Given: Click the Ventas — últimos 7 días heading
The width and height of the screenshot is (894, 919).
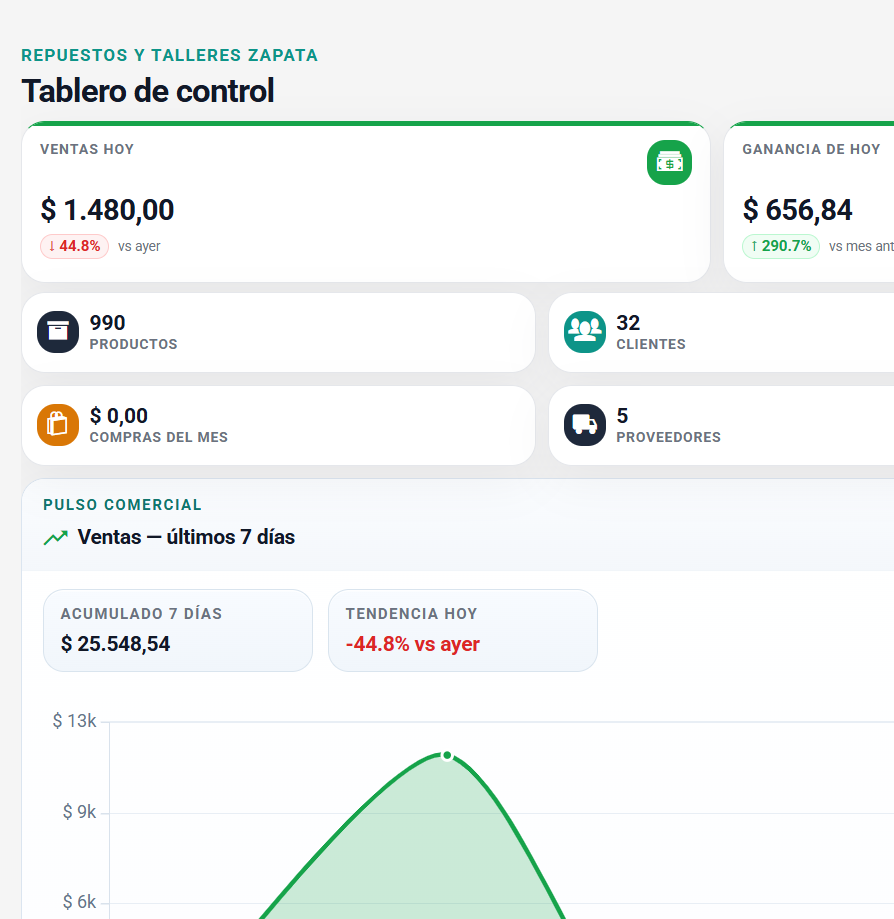Looking at the screenshot, I should coord(186,537).
